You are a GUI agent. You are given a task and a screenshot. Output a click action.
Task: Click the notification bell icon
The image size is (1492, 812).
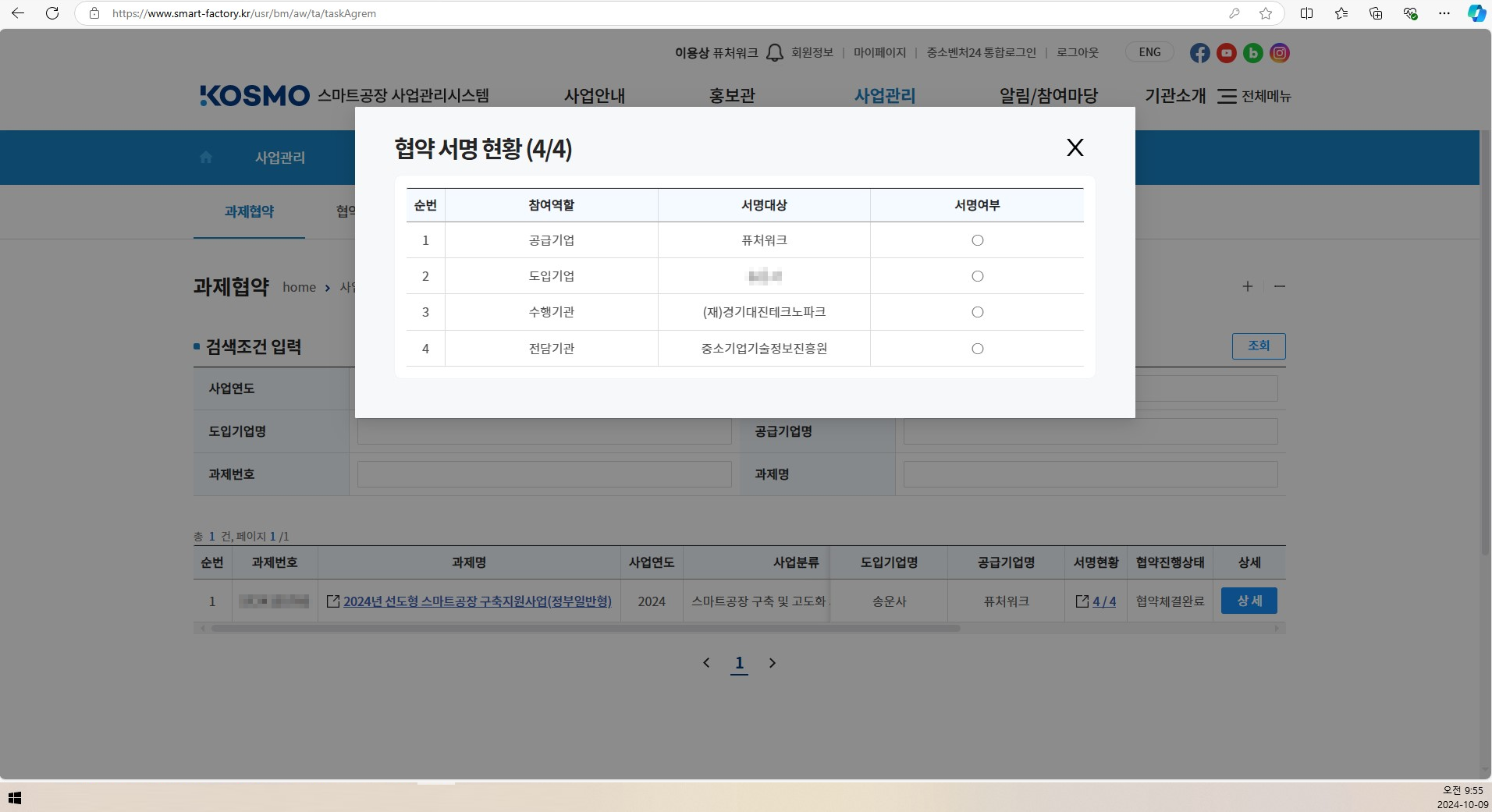pos(773,51)
